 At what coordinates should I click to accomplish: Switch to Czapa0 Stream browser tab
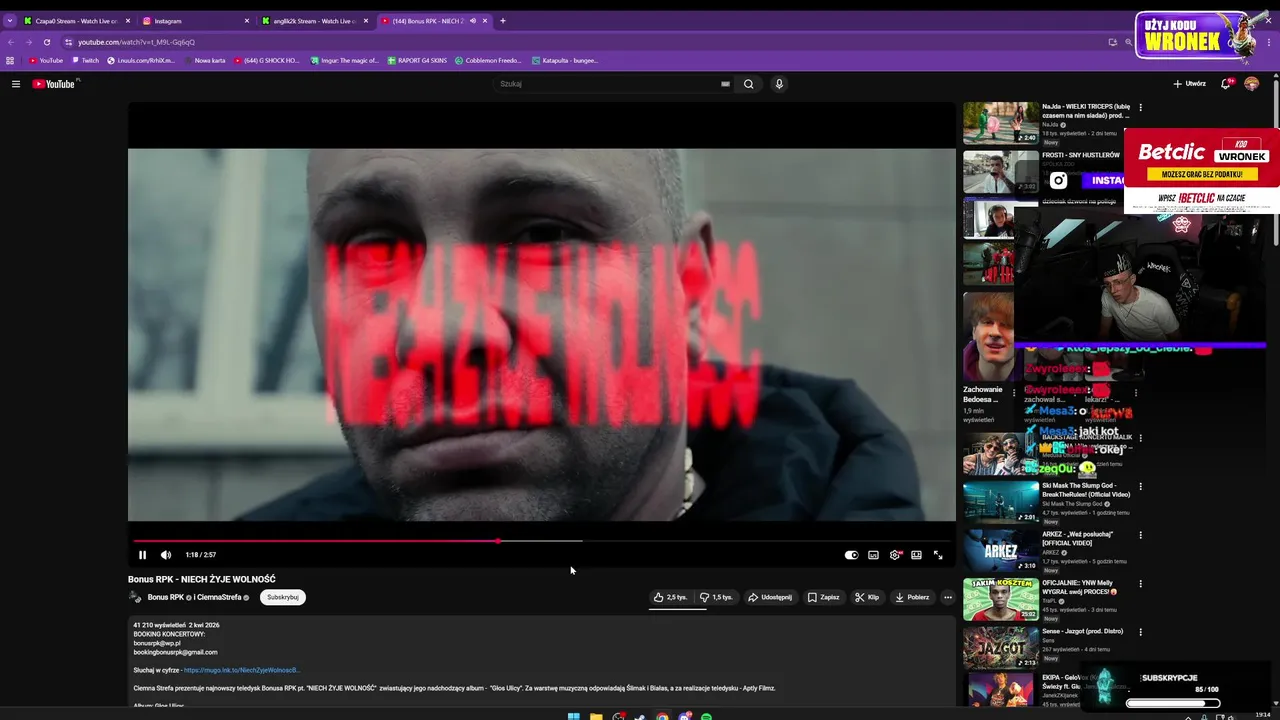(76, 21)
